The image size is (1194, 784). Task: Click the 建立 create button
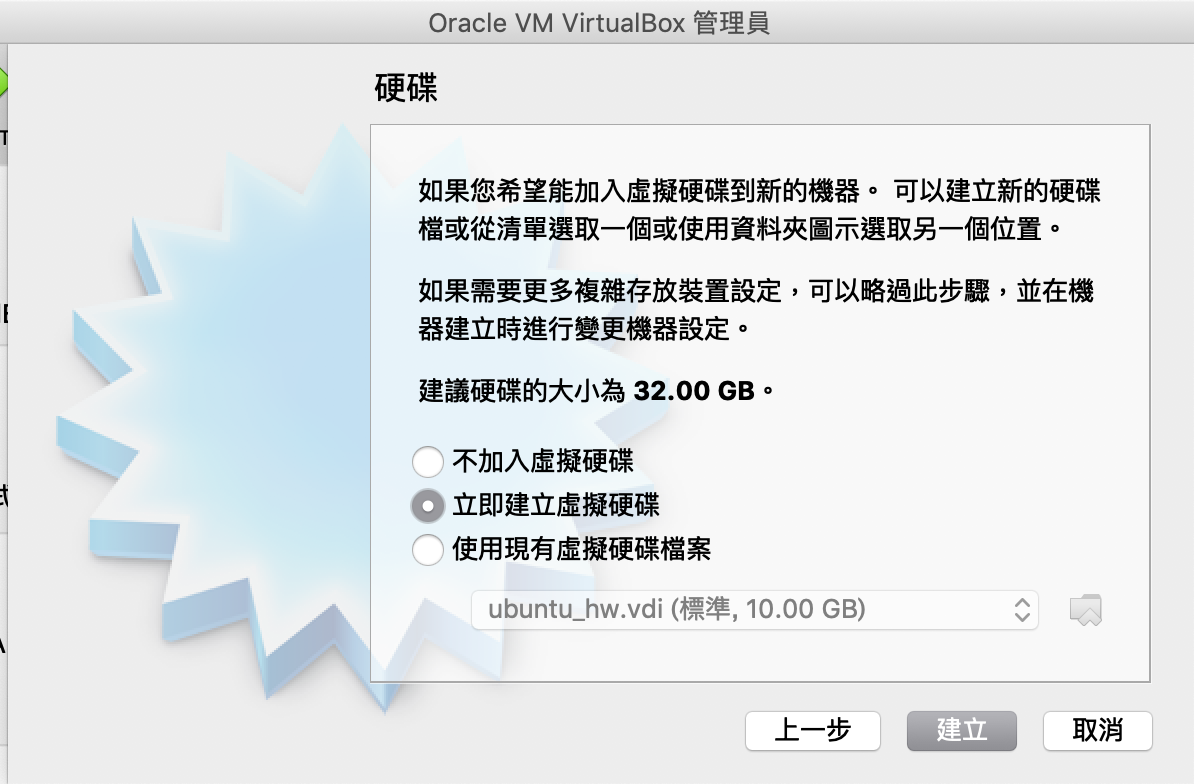tap(962, 731)
